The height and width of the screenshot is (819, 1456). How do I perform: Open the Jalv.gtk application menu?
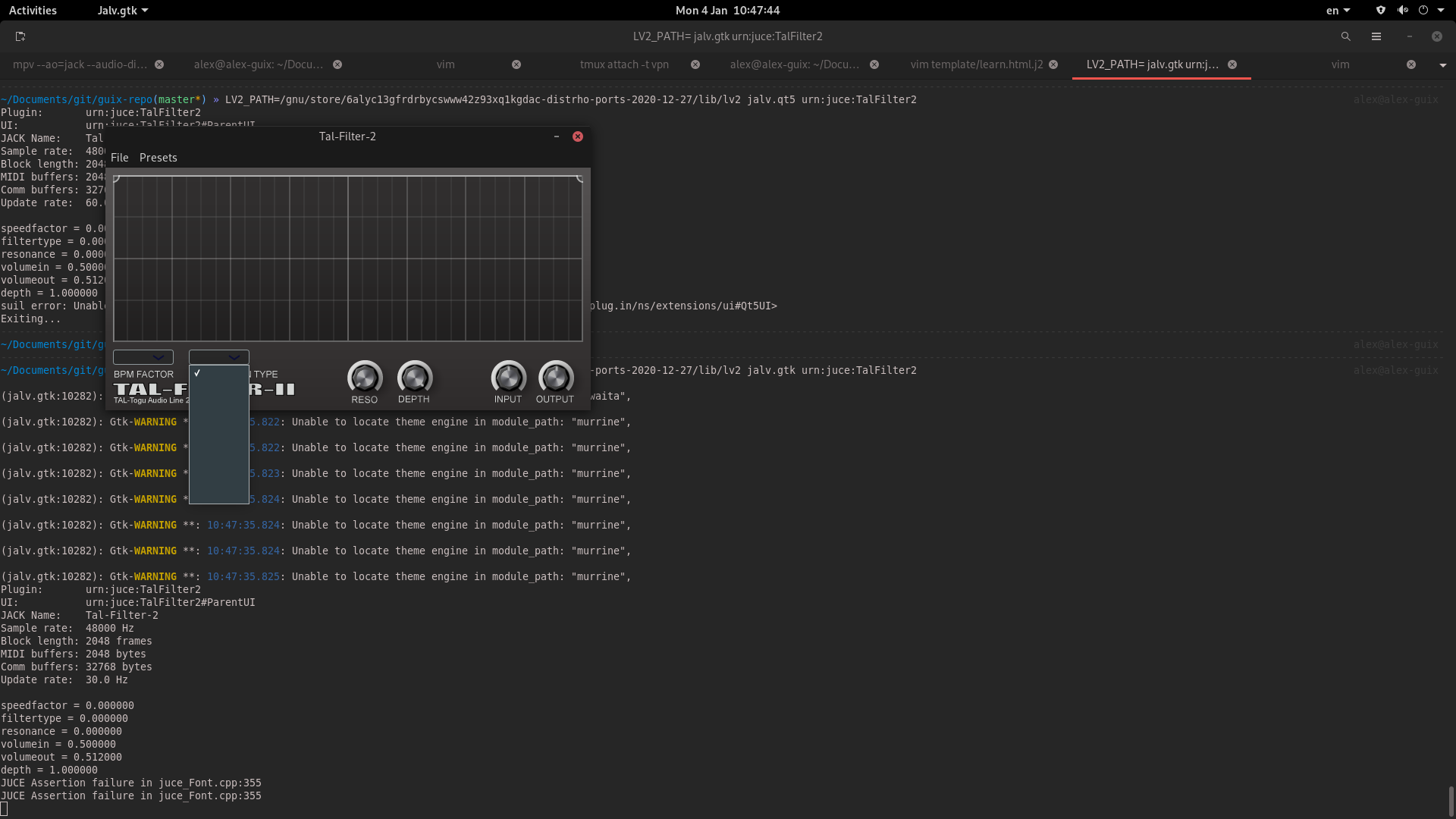(122, 10)
